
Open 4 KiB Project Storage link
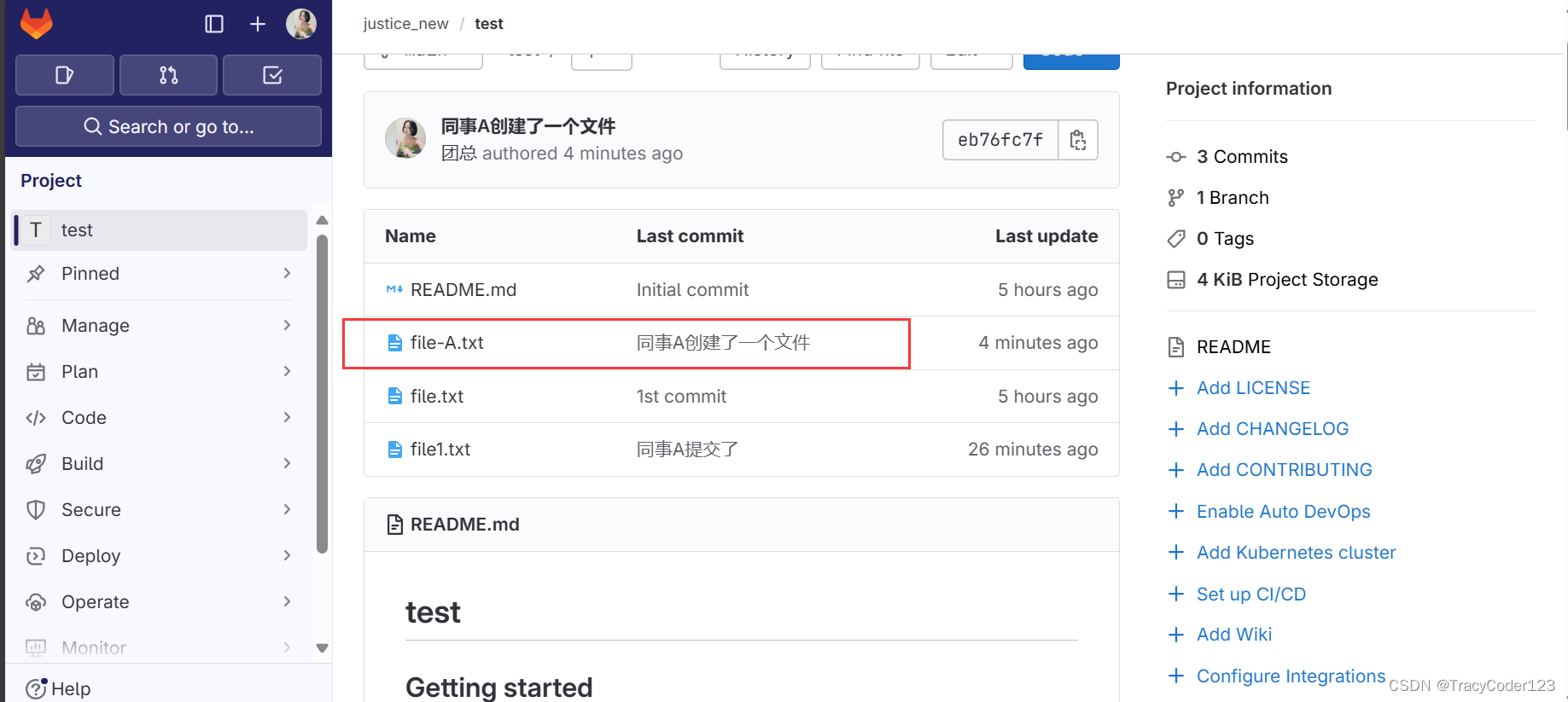1287,280
